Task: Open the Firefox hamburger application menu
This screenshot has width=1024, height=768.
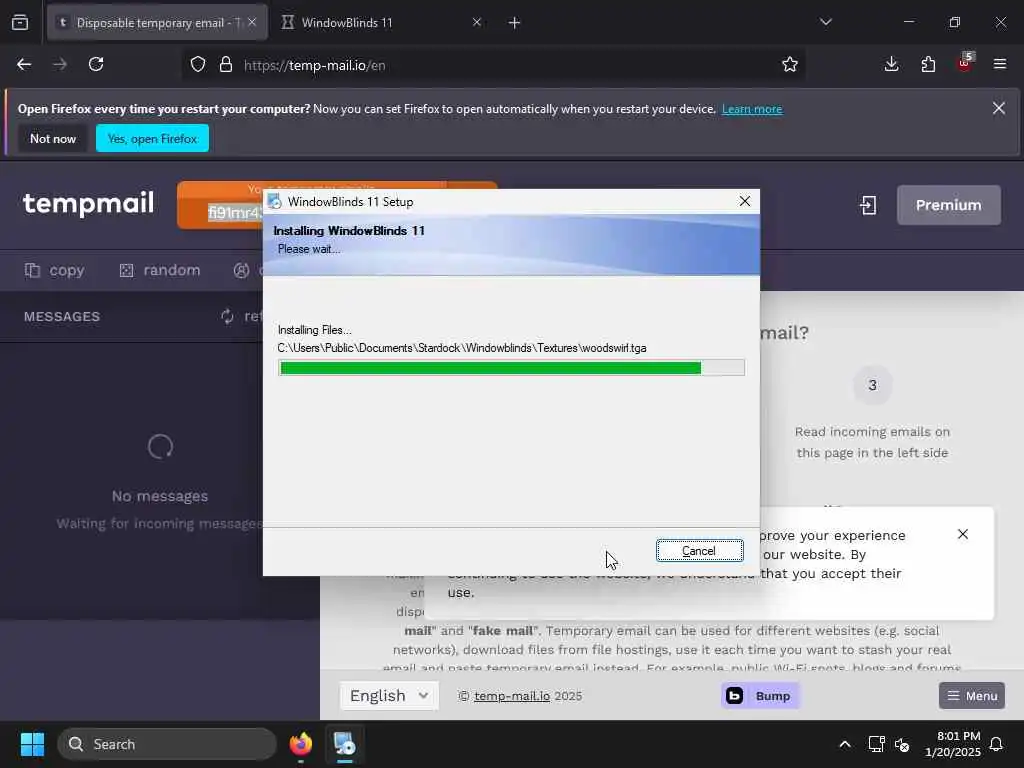Action: point(1000,65)
